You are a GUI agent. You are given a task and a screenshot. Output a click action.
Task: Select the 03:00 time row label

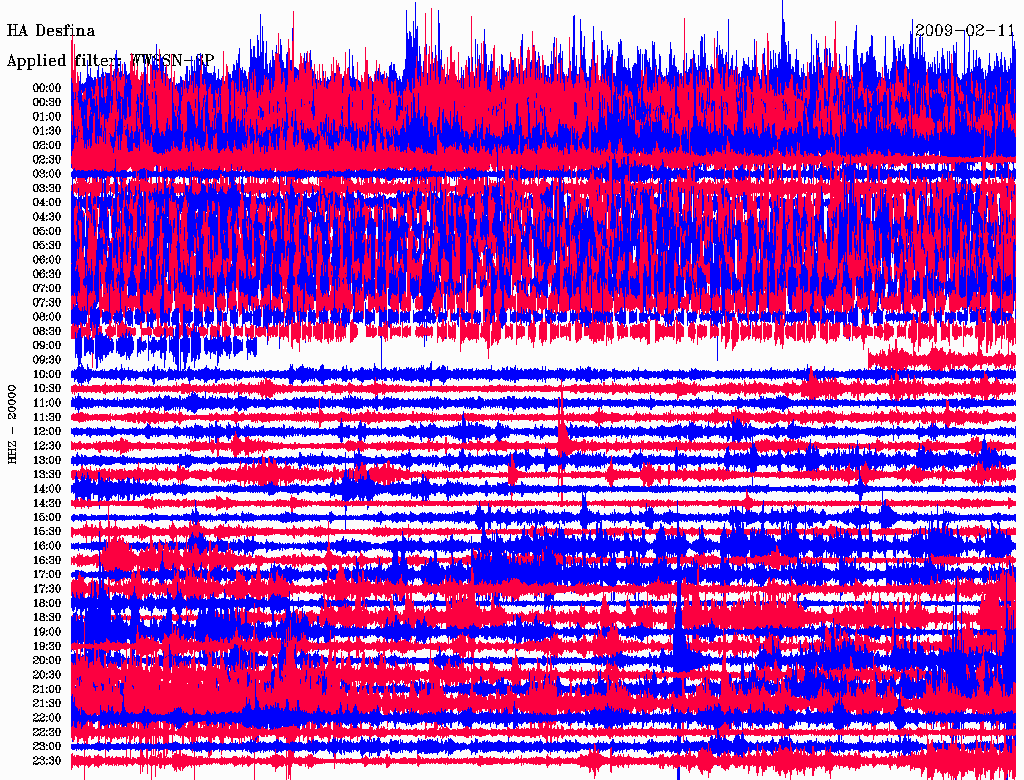pyautogui.click(x=47, y=174)
